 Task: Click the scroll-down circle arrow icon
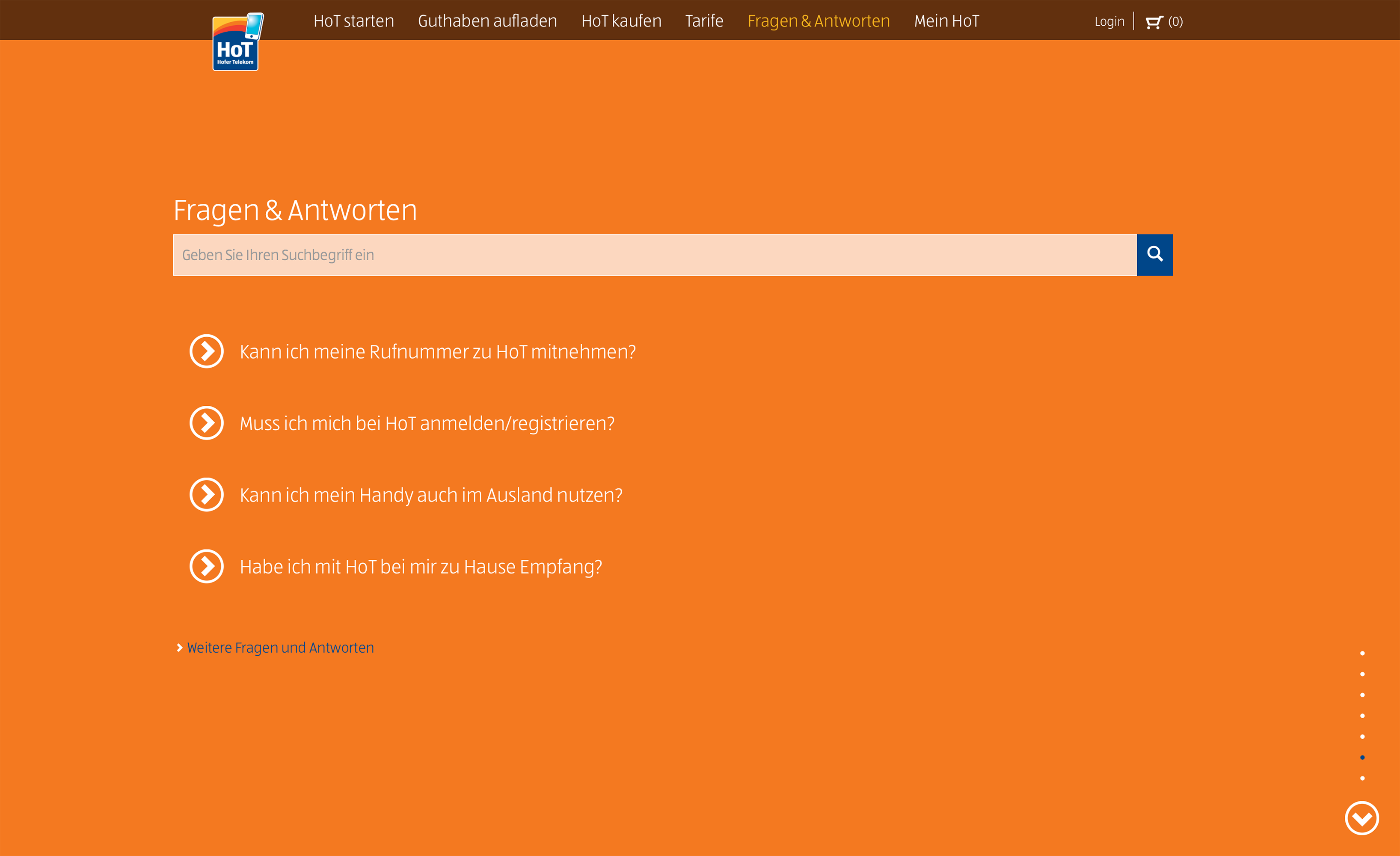1361,818
